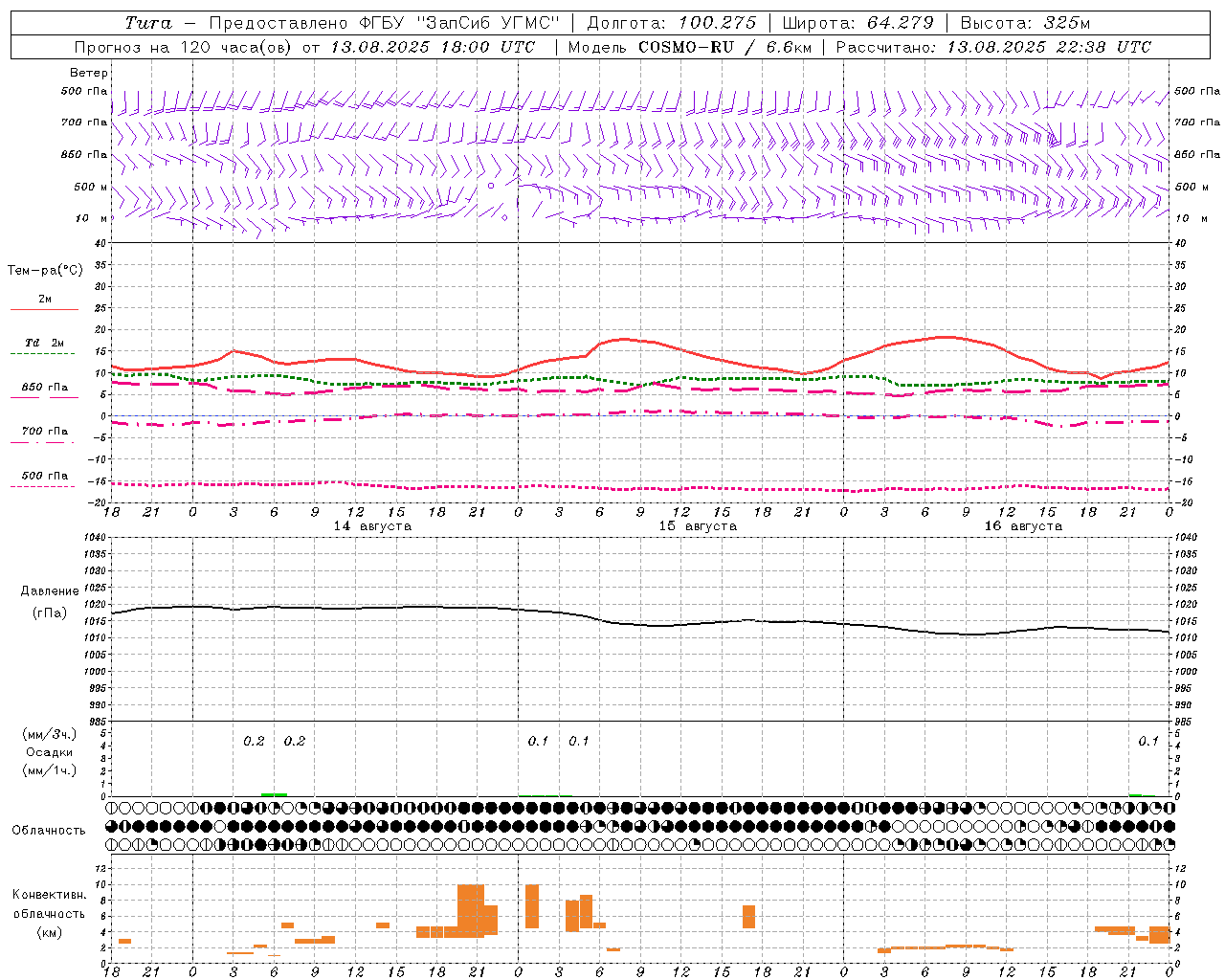
Task: Click the 0.1 precipitation value on 16 August
Action: pos(1148,742)
